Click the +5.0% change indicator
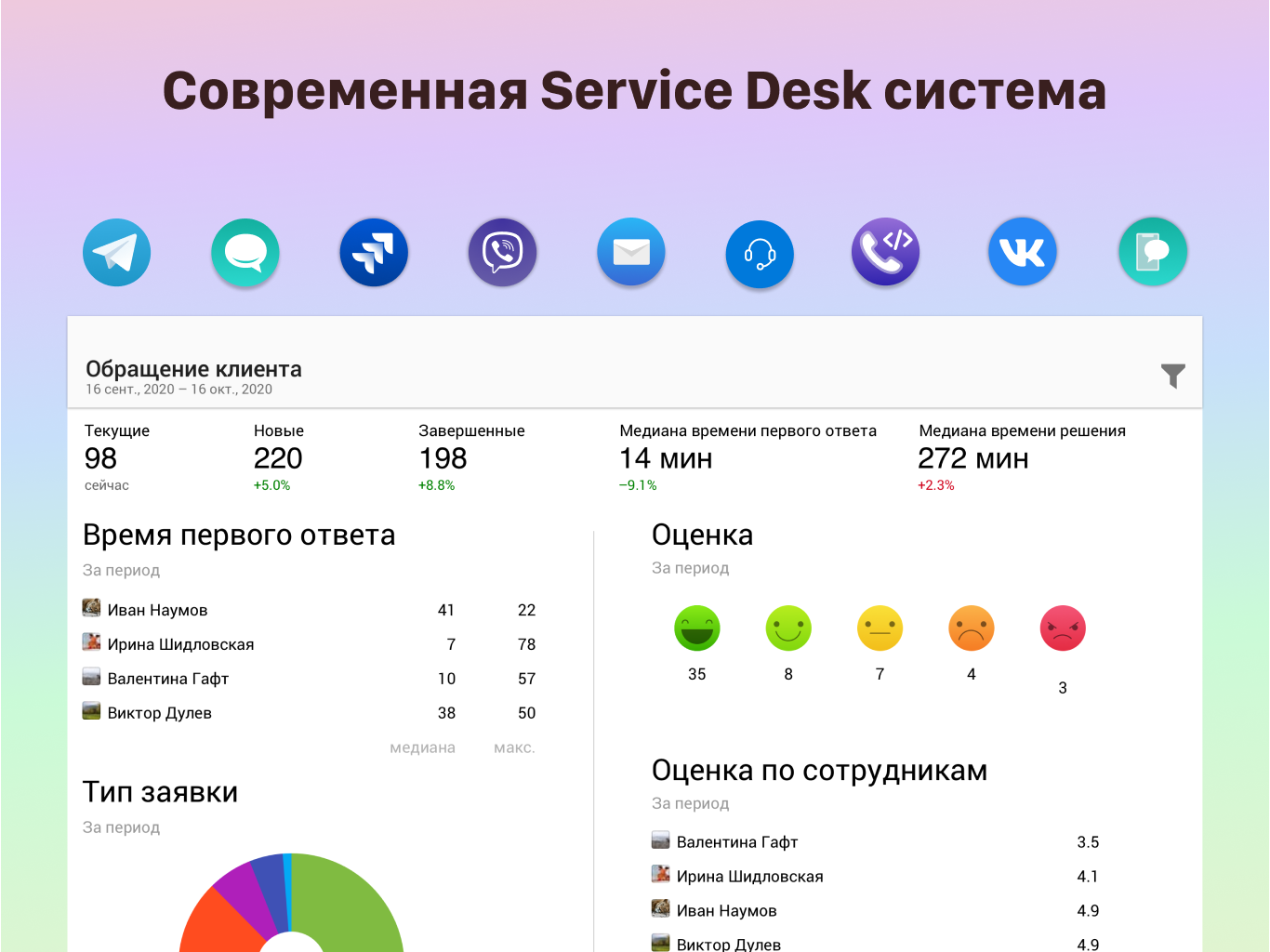1270x952 pixels. (x=271, y=485)
